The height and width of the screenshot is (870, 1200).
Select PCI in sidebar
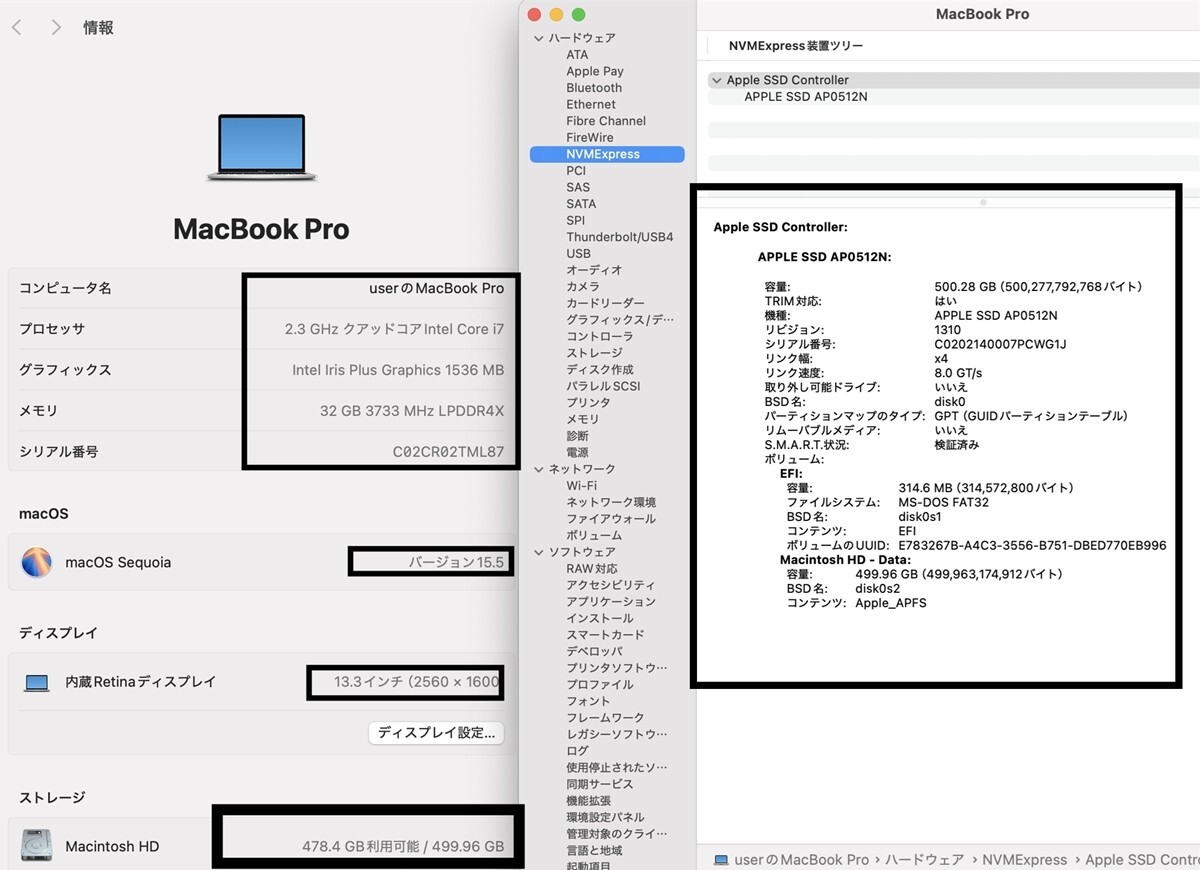[x=576, y=171]
